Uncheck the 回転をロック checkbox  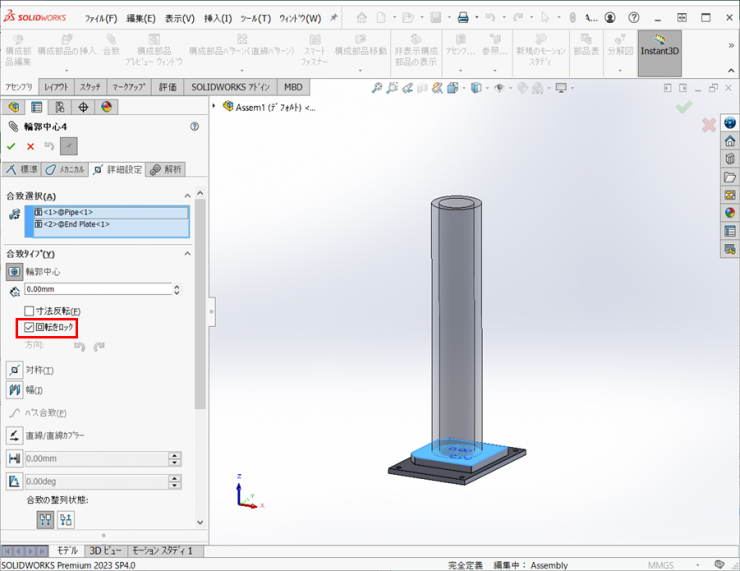click(x=30, y=327)
